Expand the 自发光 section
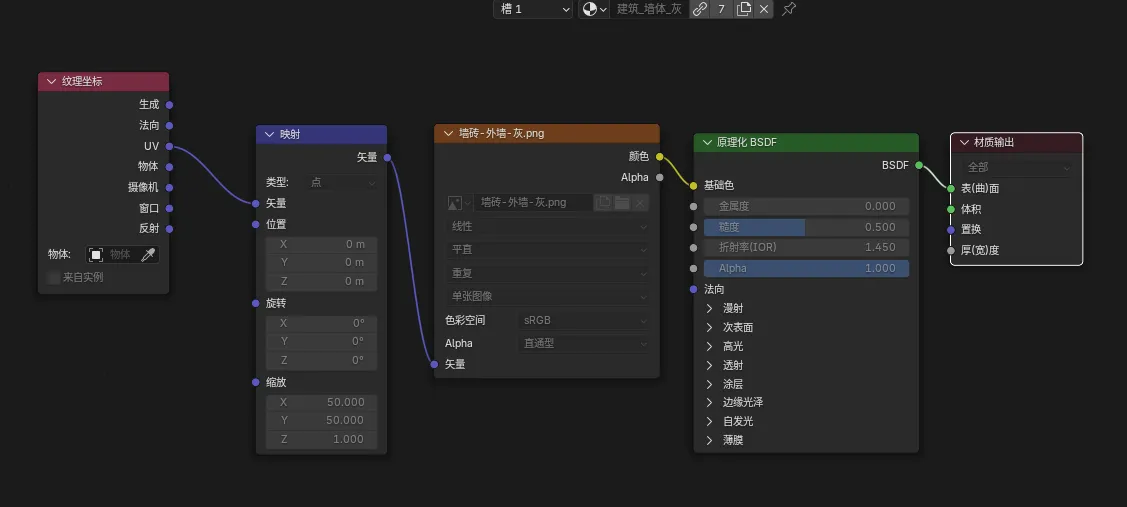 tap(709, 421)
